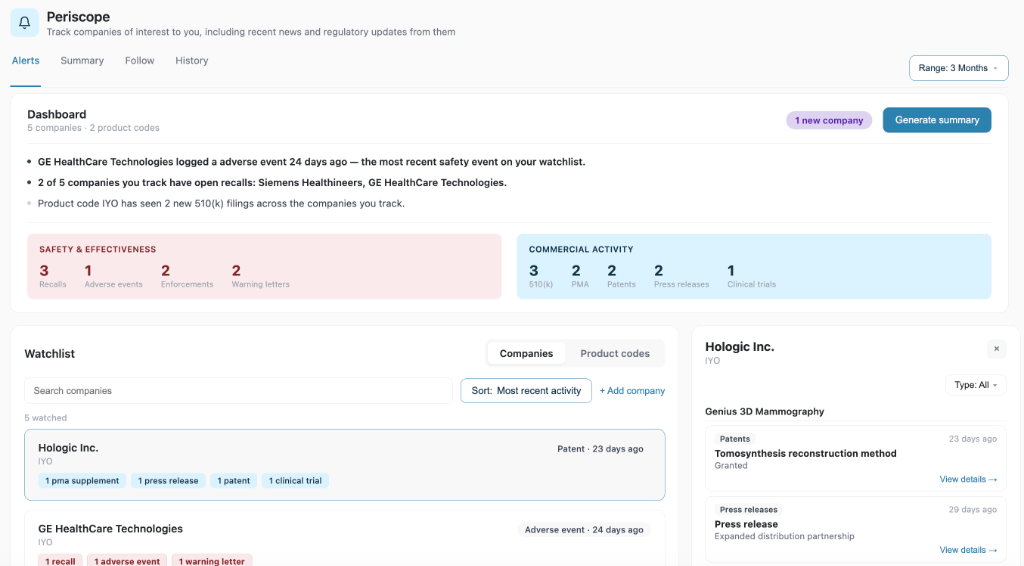Click the 2 Press releases stat

[x=681, y=275]
